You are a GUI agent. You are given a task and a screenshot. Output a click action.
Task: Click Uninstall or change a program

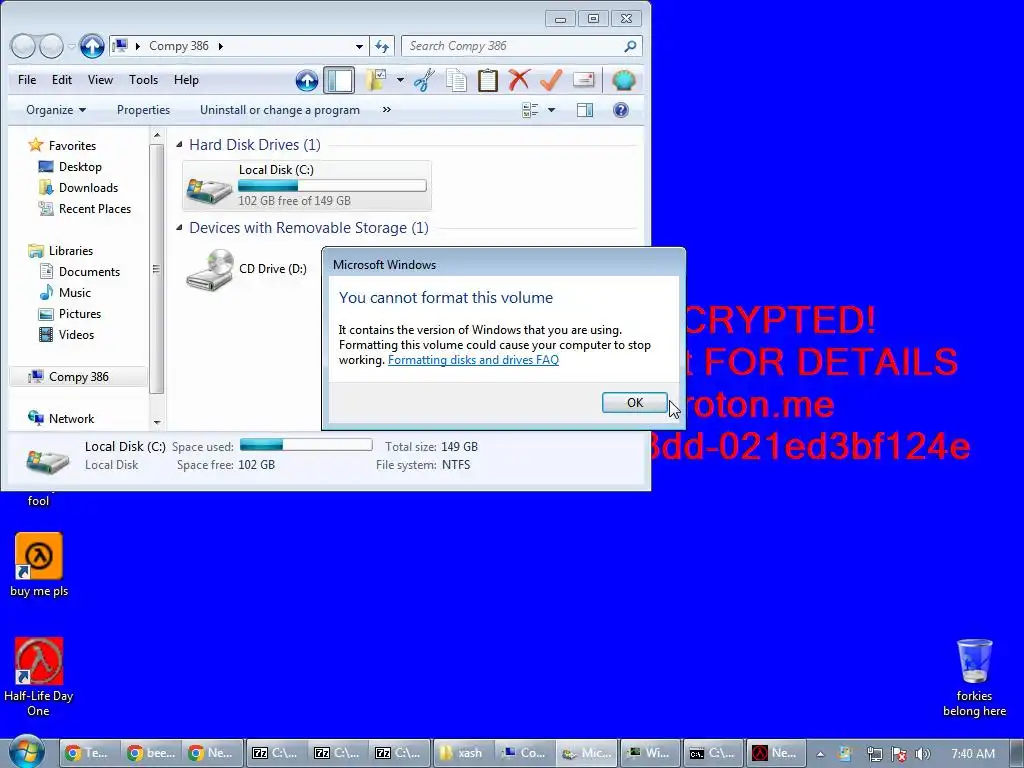pos(280,110)
